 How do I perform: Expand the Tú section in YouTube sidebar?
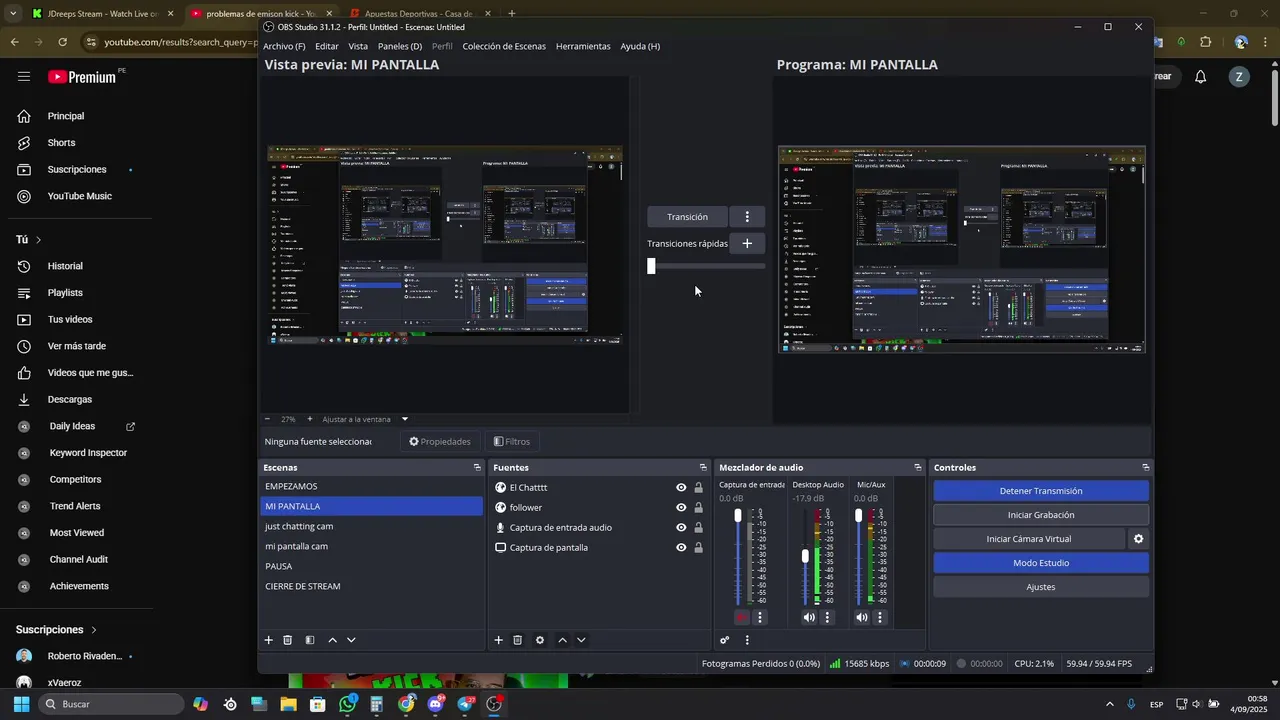tap(29, 240)
